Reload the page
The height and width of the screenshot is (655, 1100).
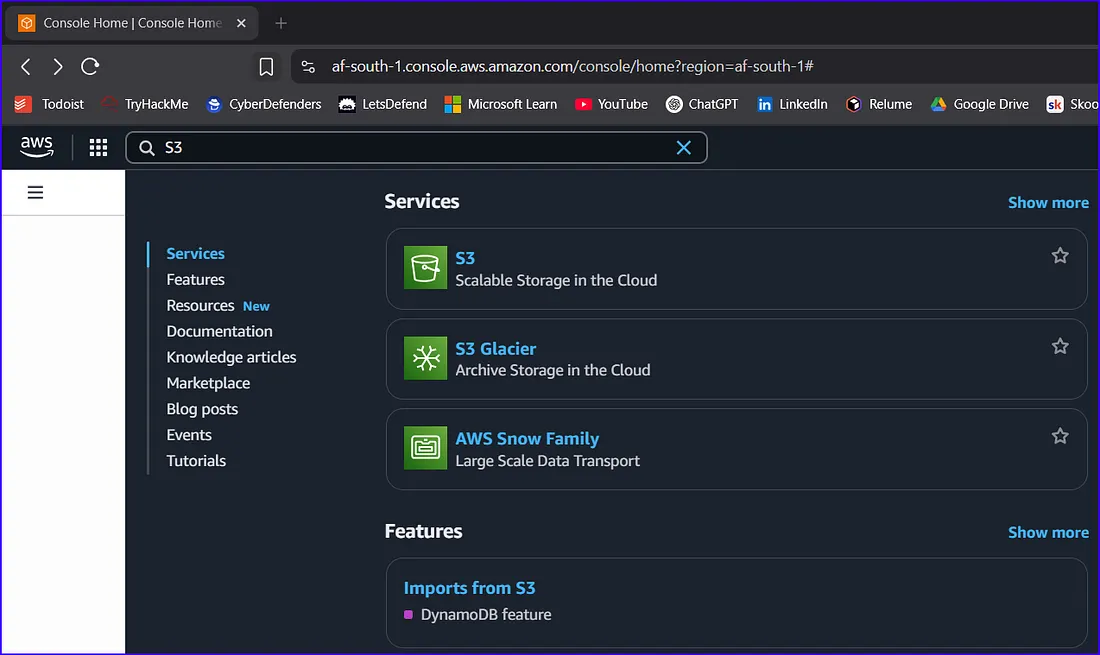coord(90,67)
